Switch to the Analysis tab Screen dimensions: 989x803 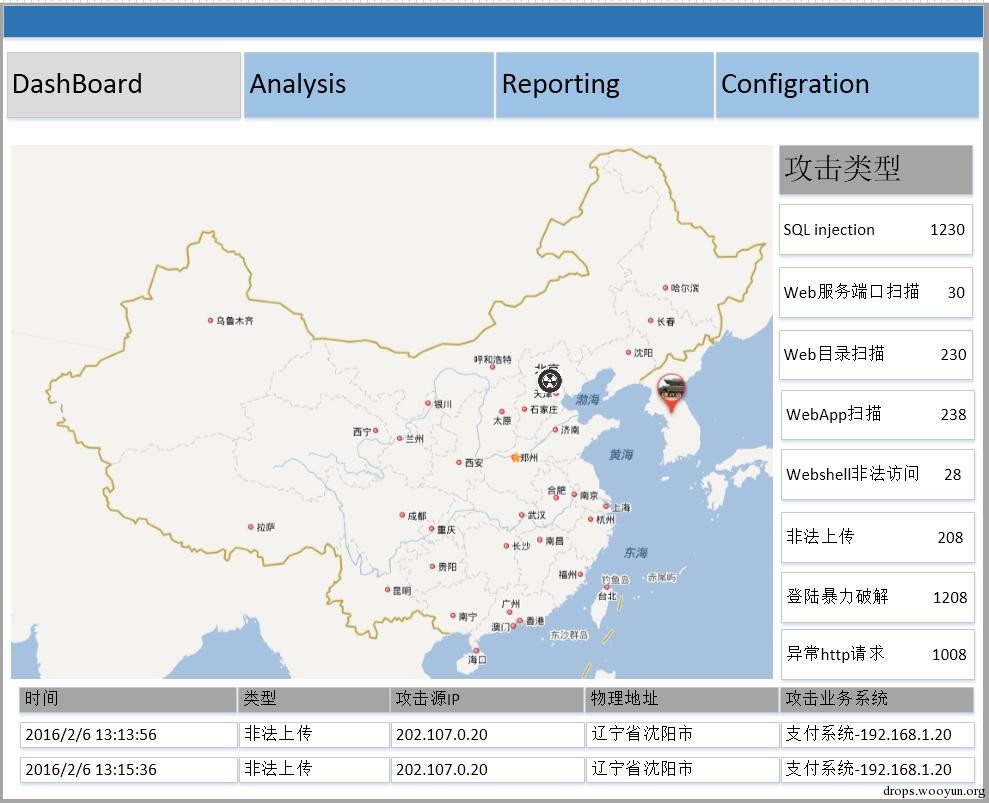click(368, 85)
